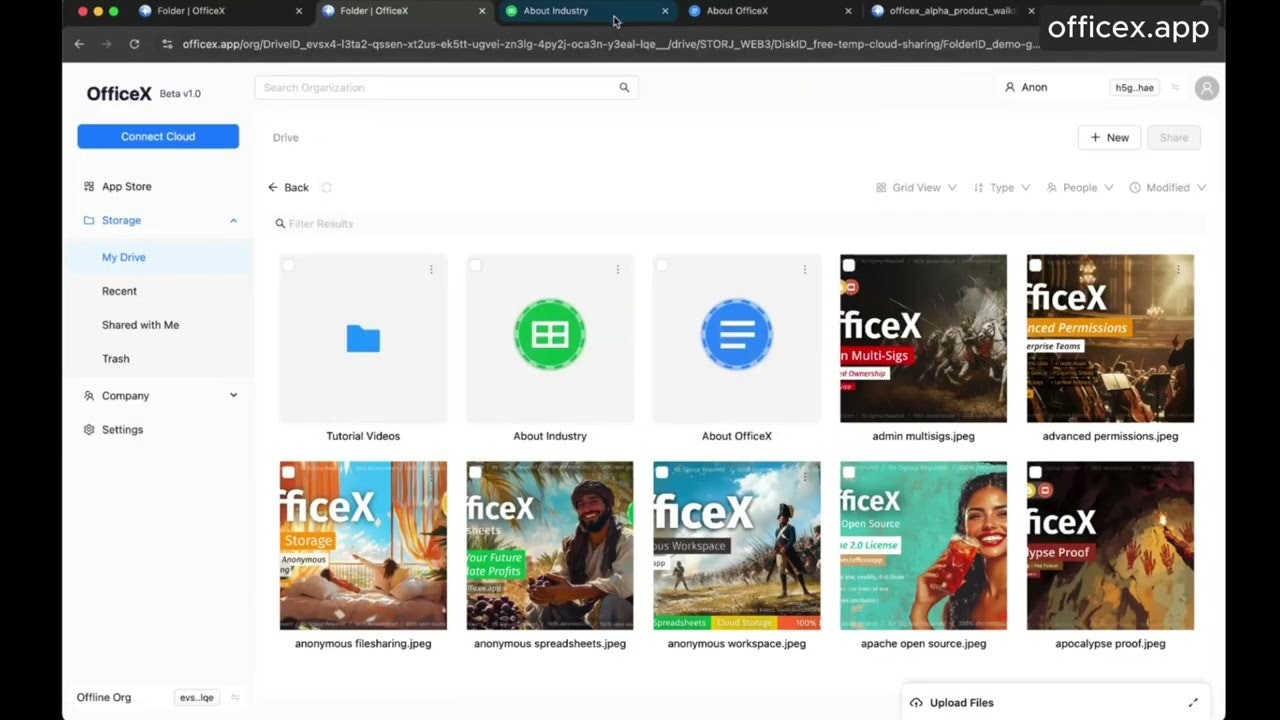The width and height of the screenshot is (1280, 720).
Task: Click the OfficeX logo in the sidebar
Action: tap(119, 93)
